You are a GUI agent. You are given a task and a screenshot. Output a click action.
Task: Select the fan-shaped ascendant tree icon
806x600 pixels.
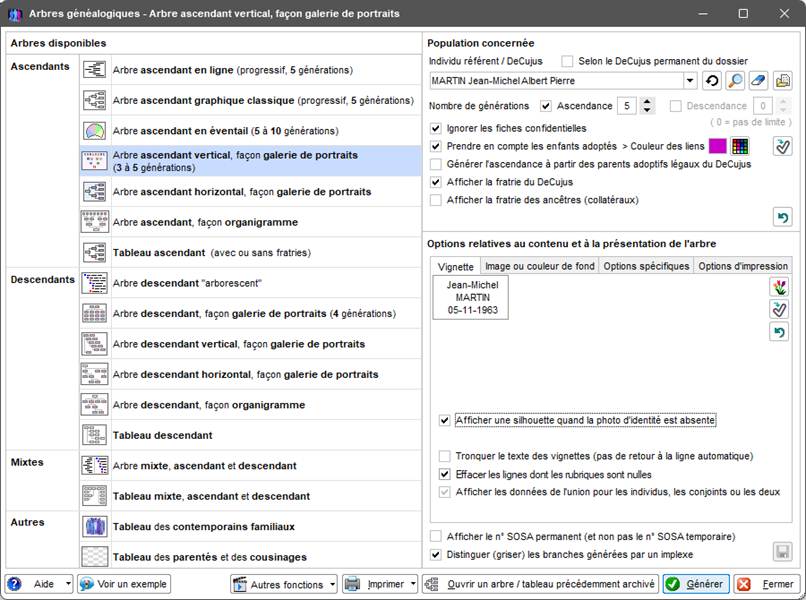pos(95,131)
